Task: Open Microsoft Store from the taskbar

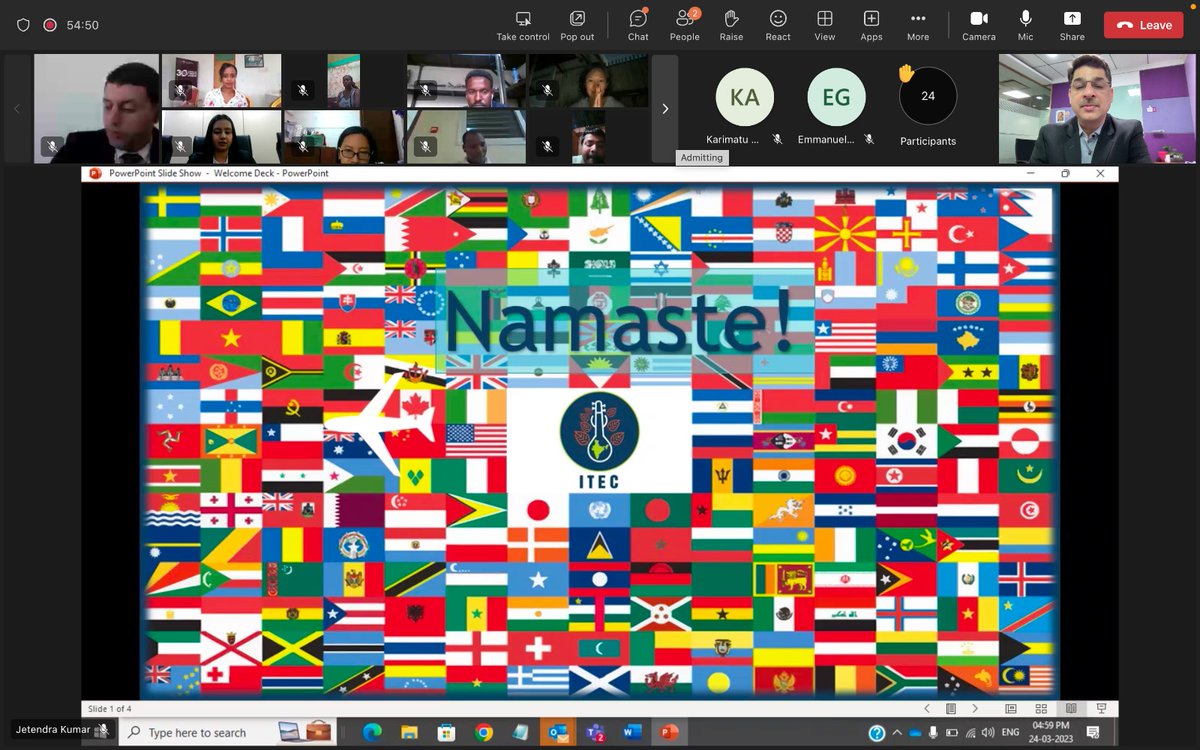Action: pyautogui.click(x=446, y=733)
